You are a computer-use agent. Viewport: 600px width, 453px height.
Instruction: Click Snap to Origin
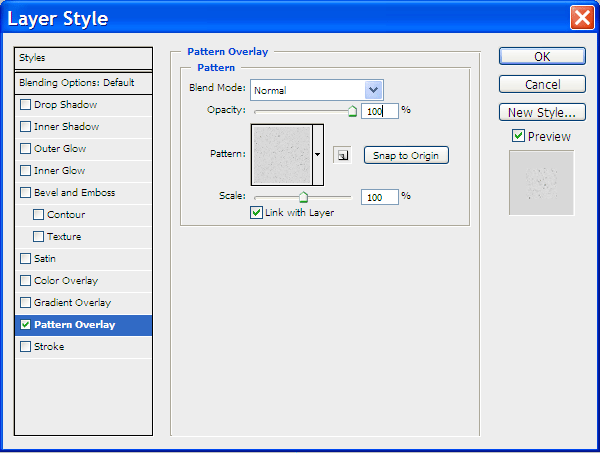click(x=405, y=155)
